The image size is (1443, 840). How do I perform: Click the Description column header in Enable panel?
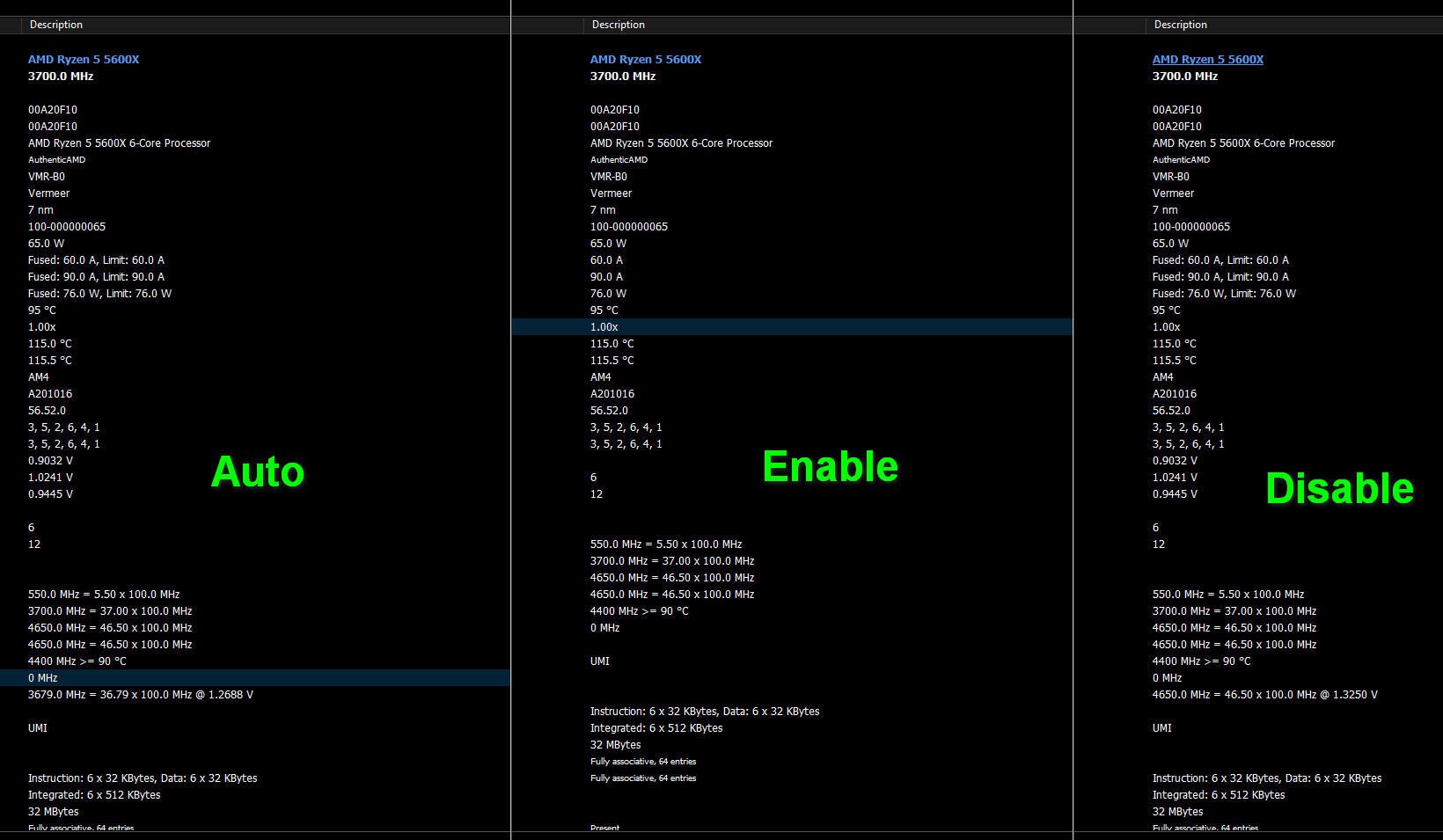(619, 25)
